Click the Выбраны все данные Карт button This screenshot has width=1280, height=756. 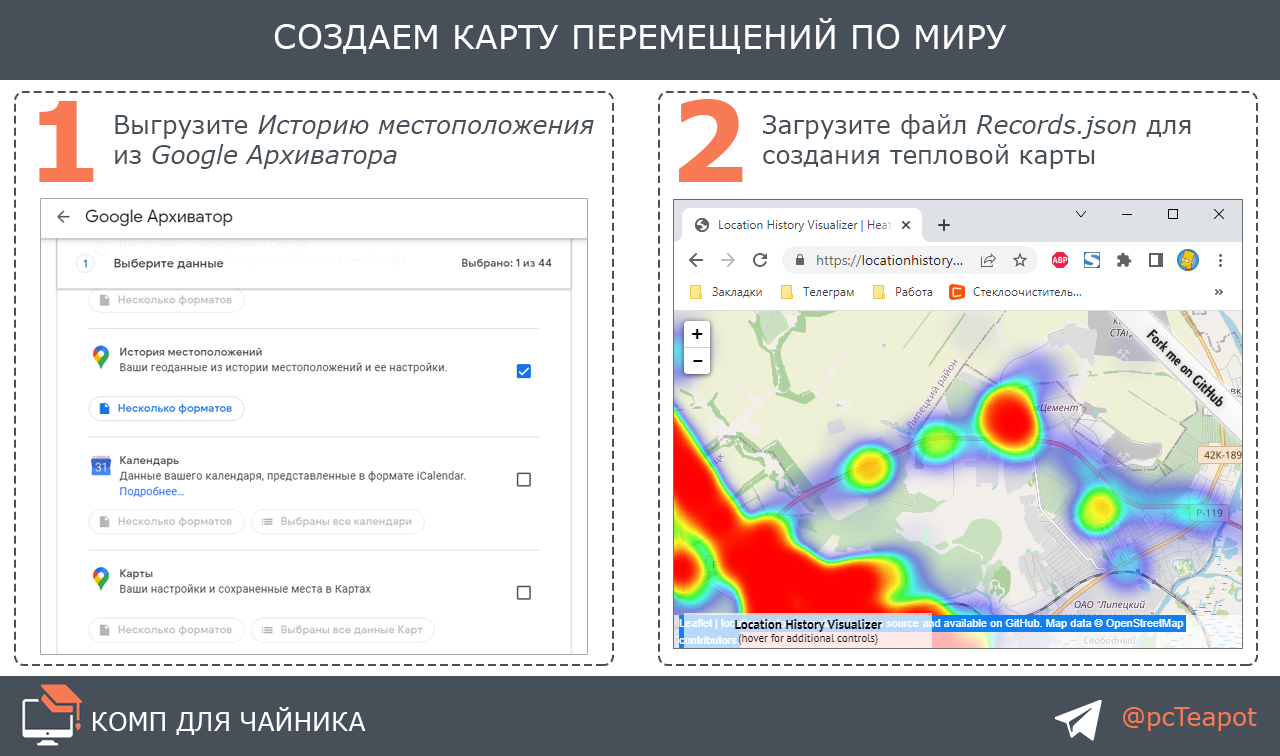point(343,630)
